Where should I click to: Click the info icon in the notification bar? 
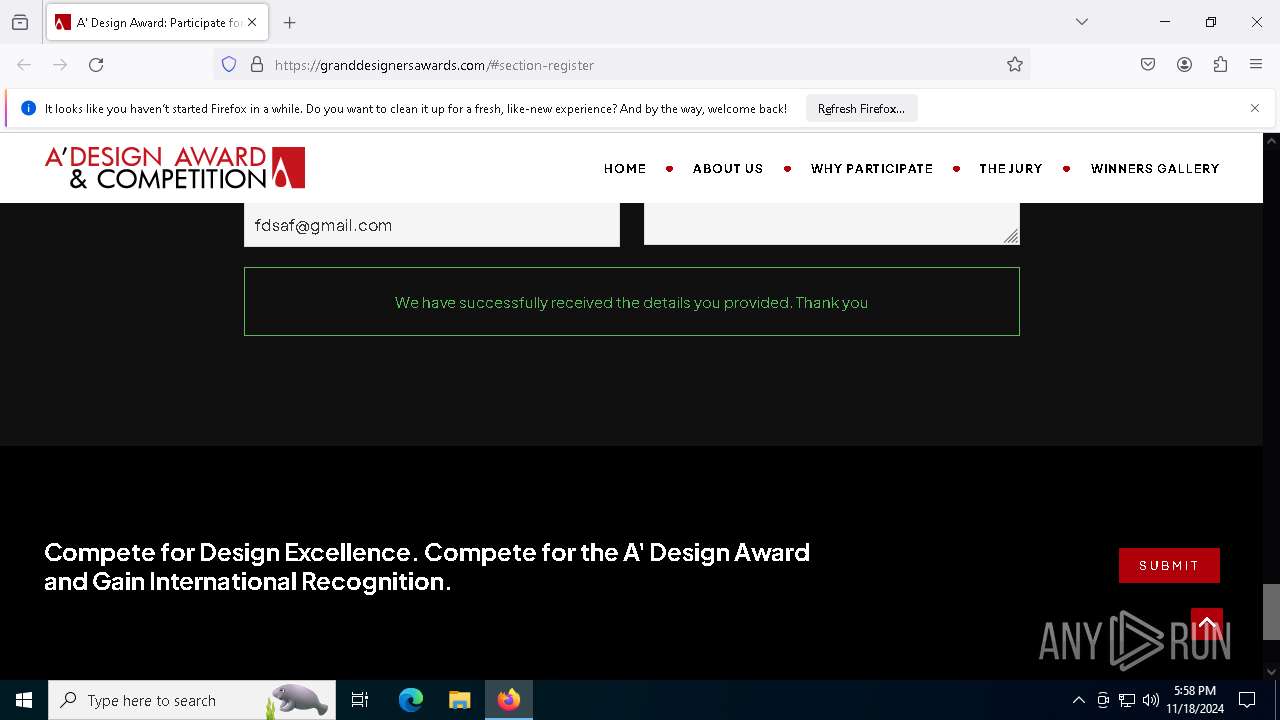[x=28, y=108]
